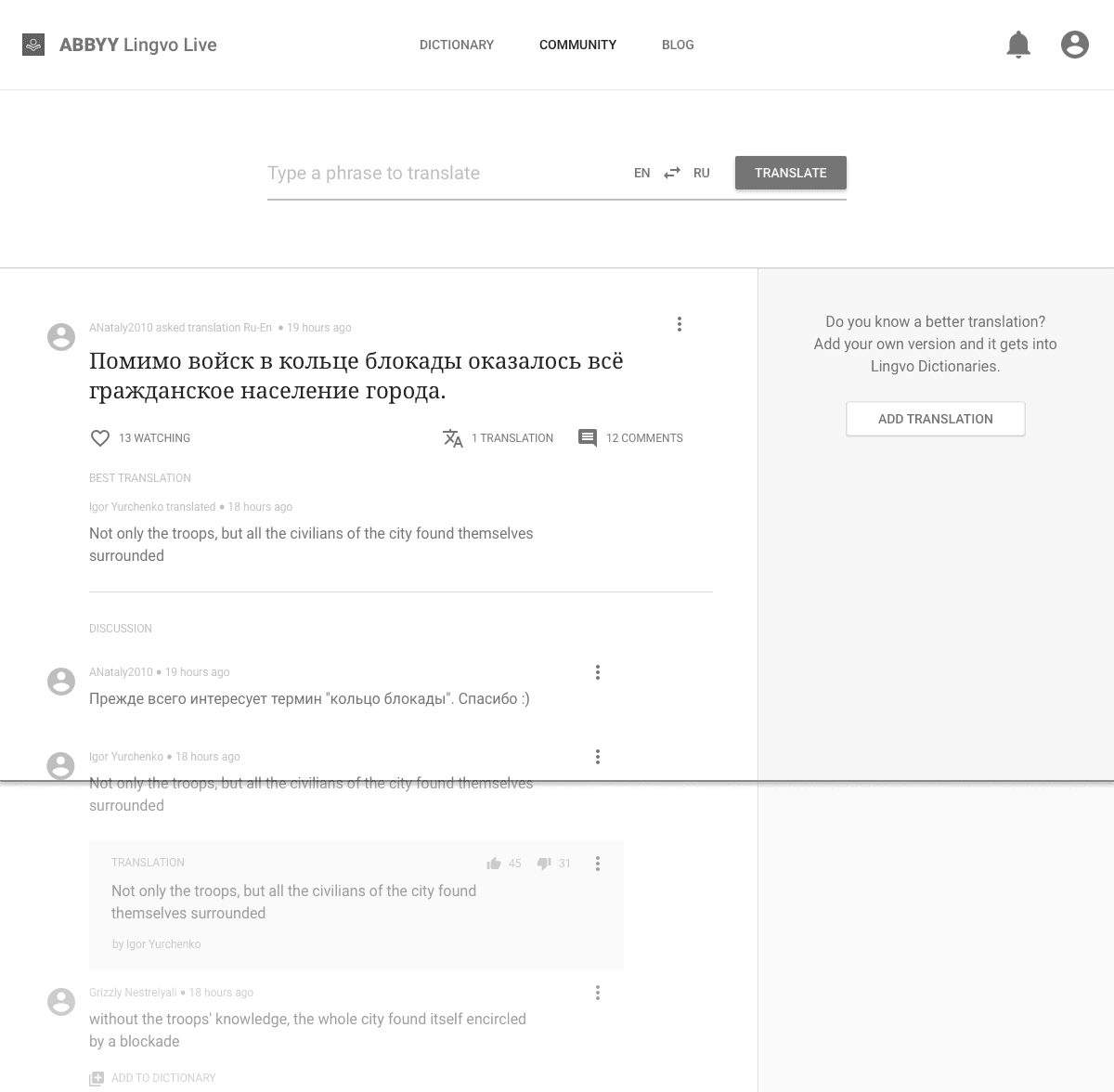Image resolution: width=1114 pixels, height=1092 pixels.
Task: Go to the Blog section
Action: coord(678,45)
